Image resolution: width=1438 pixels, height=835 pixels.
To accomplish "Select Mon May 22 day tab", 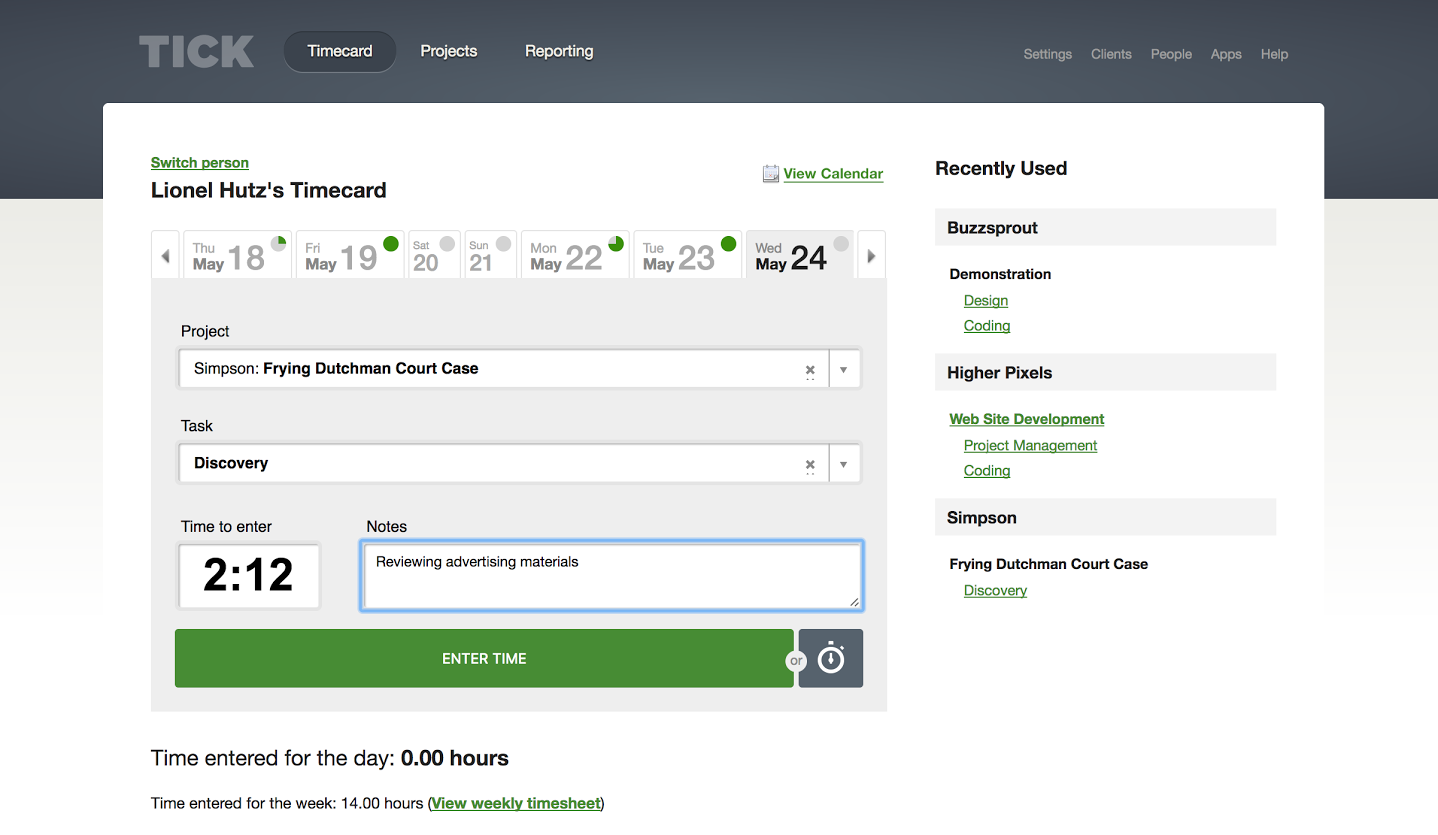I will click(575, 255).
